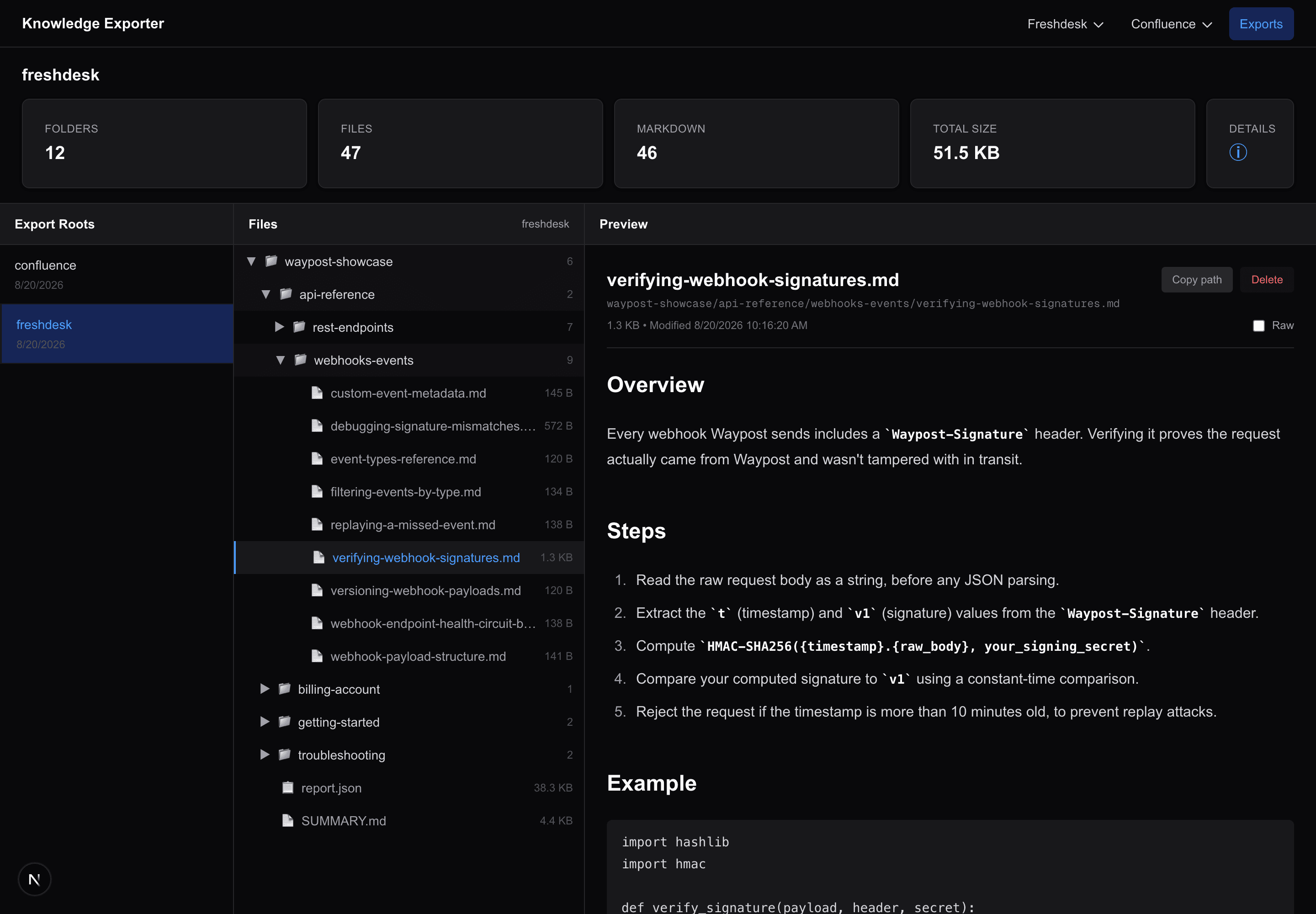Click the 'Overview' heading in preview
Image resolution: width=1316 pixels, height=914 pixels.
click(655, 384)
